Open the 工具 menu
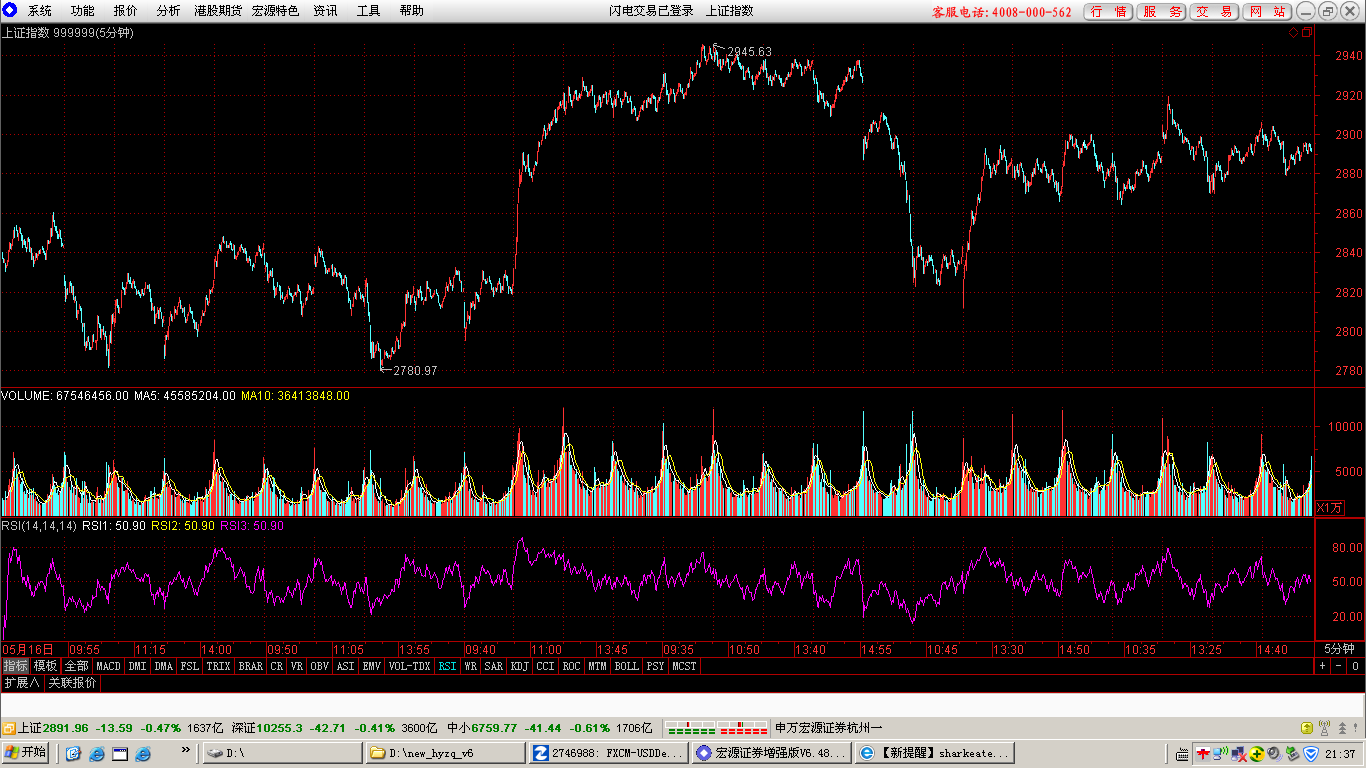The image size is (1366, 768). click(x=368, y=11)
